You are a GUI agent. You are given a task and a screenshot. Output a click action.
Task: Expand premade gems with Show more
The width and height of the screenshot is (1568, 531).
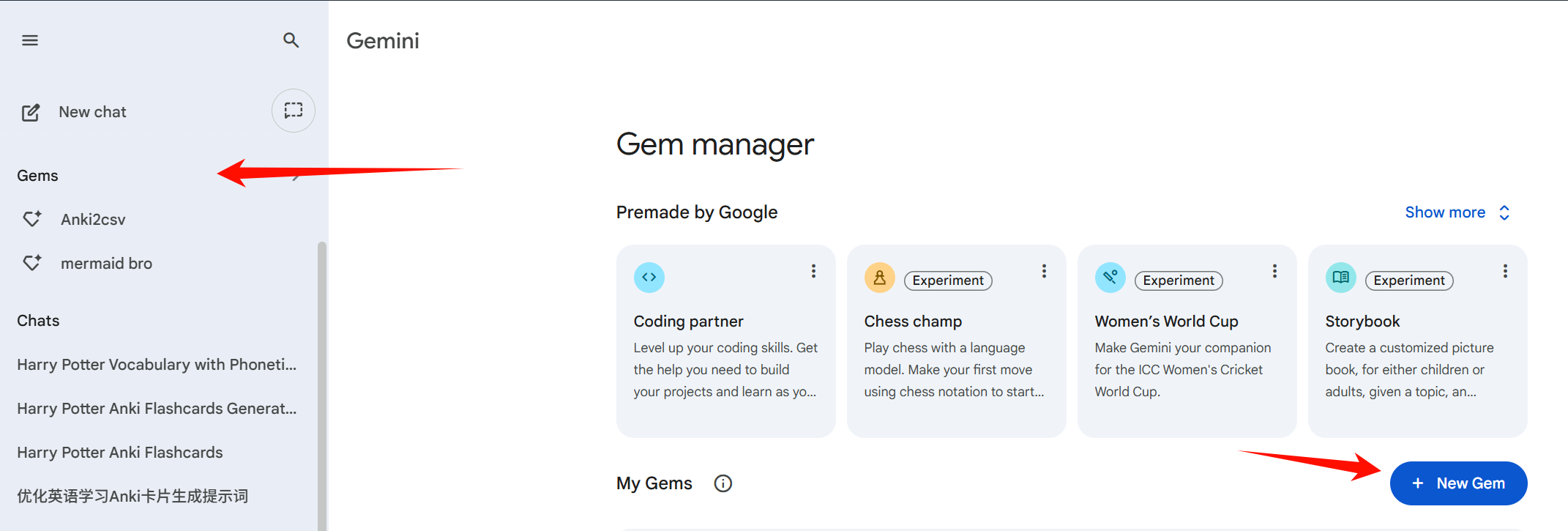point(1457,212)
